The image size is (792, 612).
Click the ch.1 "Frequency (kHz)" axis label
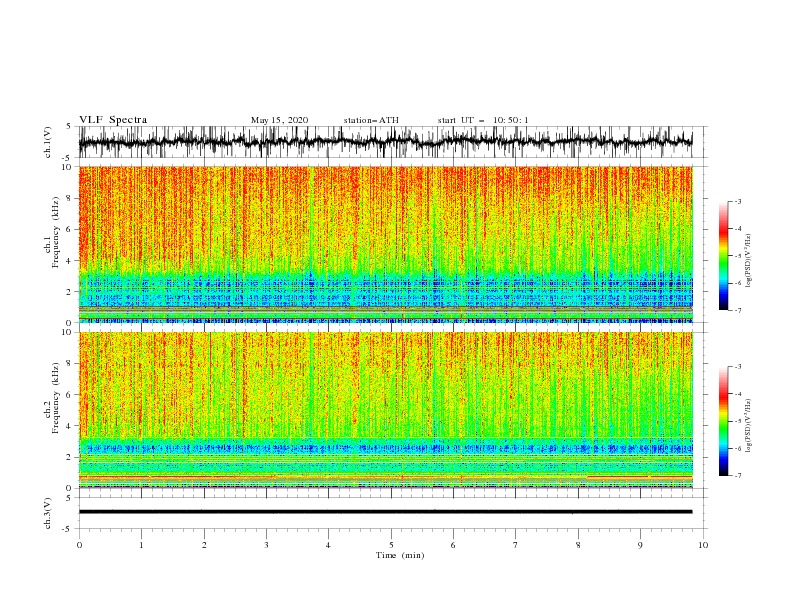click(x=56, y=232)
